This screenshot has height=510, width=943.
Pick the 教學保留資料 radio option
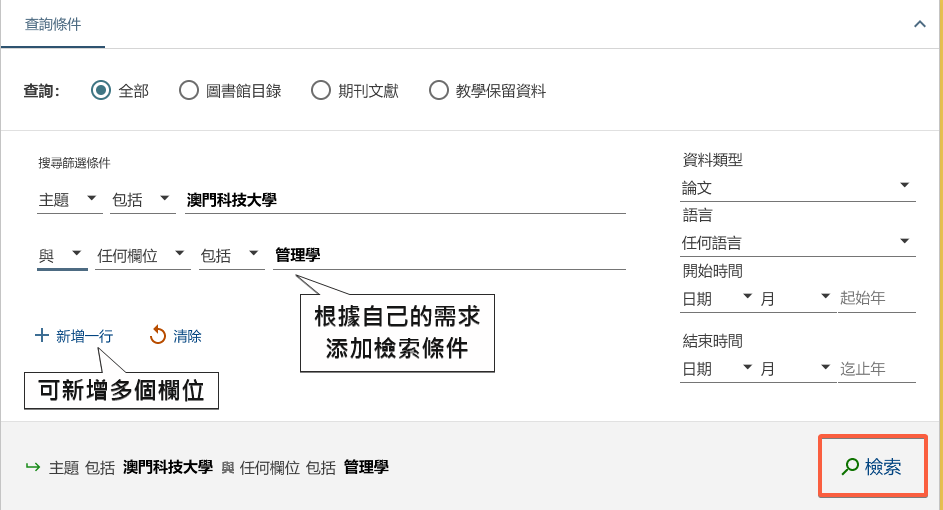438,91
